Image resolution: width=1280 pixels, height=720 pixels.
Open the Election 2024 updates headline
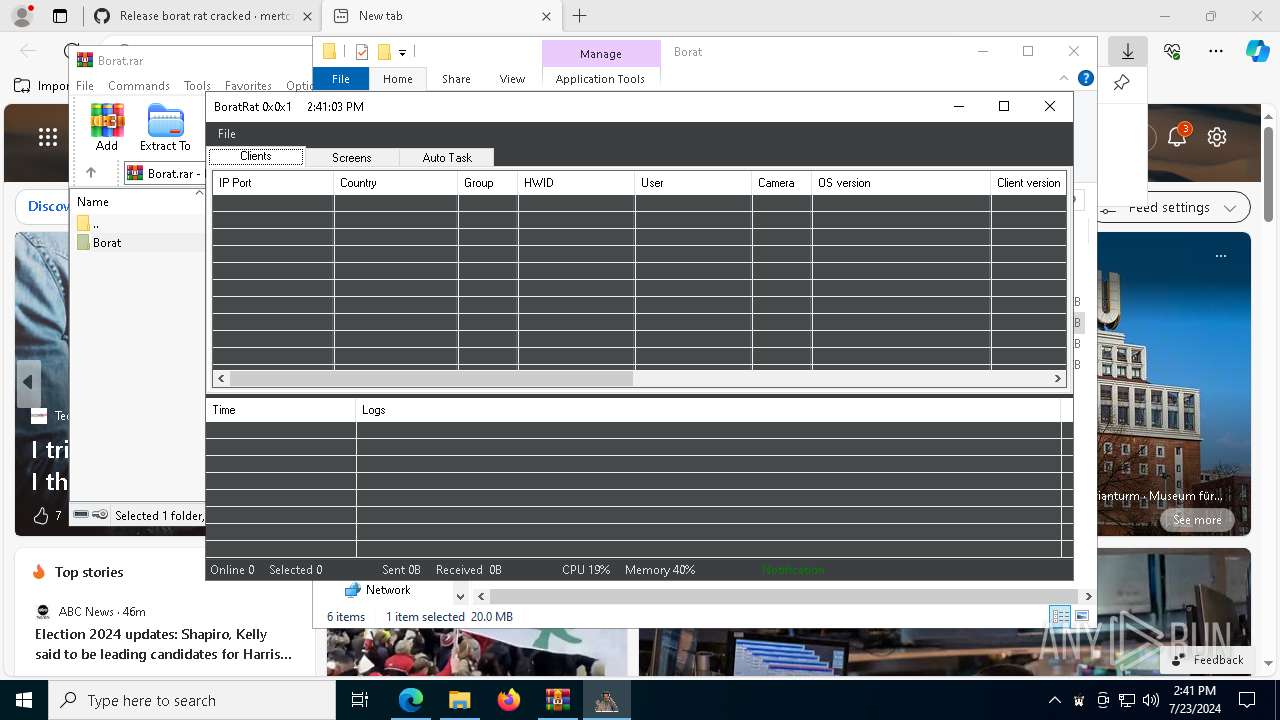163,644
